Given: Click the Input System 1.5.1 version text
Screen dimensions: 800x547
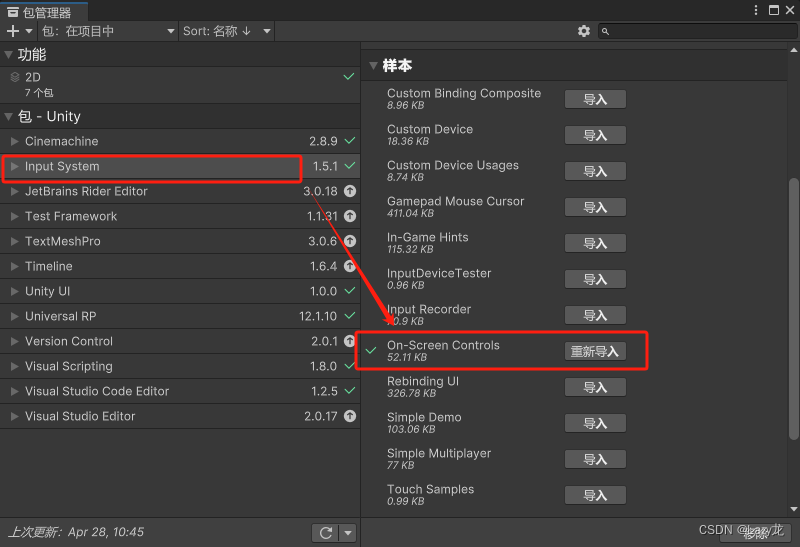Looking at the screenshot, I should [x=325, y=166].
